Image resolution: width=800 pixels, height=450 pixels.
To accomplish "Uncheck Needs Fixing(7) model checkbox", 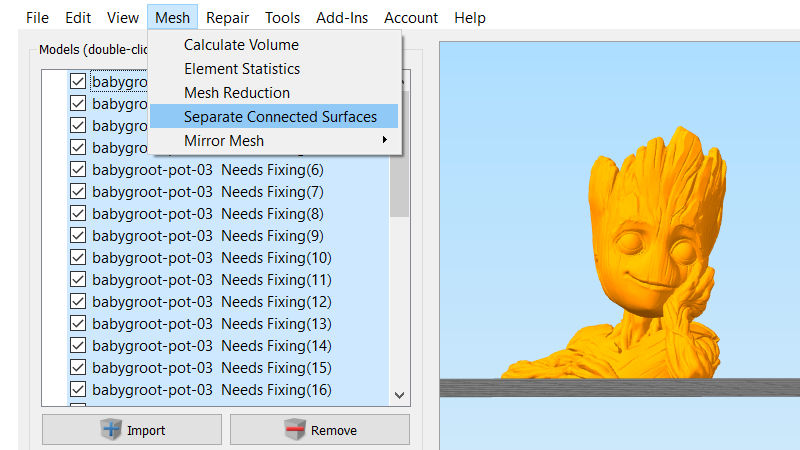I will pos(78,191).
